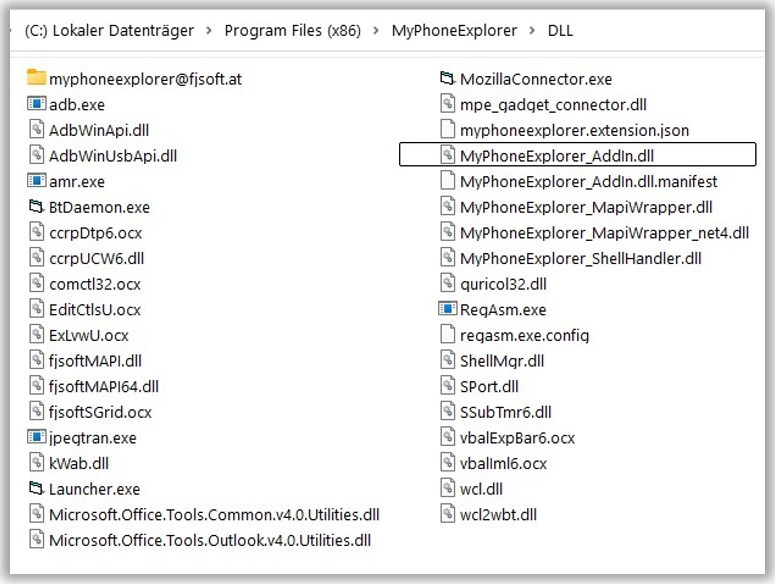Screen dimensions: 775x584
Task: Select the MyPhoneExplorer_AddIn.dll.manifest file icon
Action: [x=447, y=181]
